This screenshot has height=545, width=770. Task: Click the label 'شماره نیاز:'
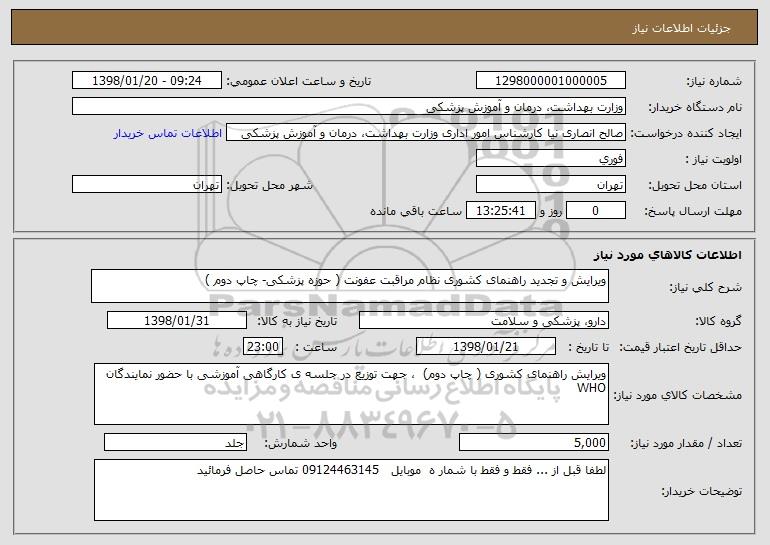[714, 81]
